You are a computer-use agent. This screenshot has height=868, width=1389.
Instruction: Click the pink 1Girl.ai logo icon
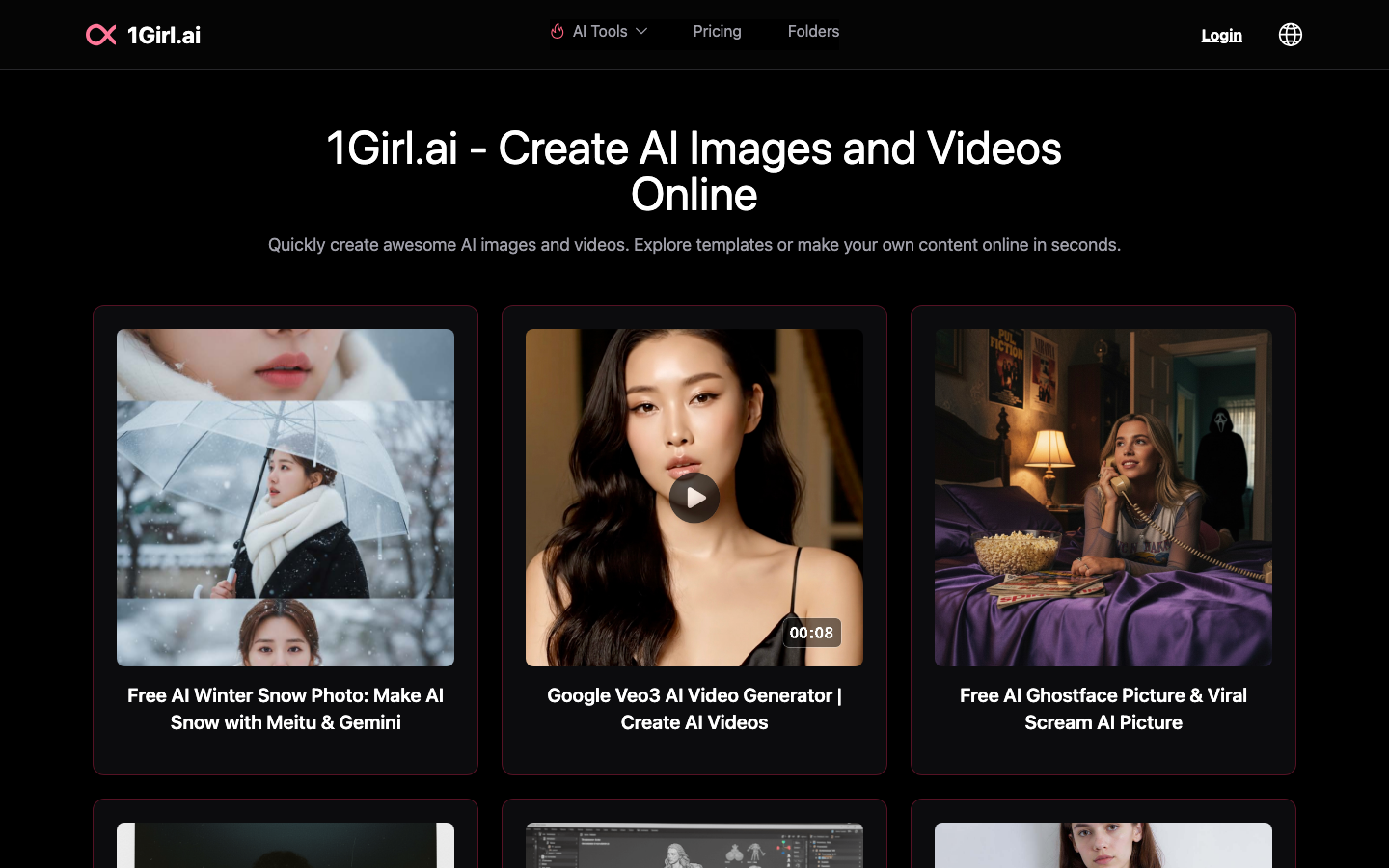tap(101, 35)
